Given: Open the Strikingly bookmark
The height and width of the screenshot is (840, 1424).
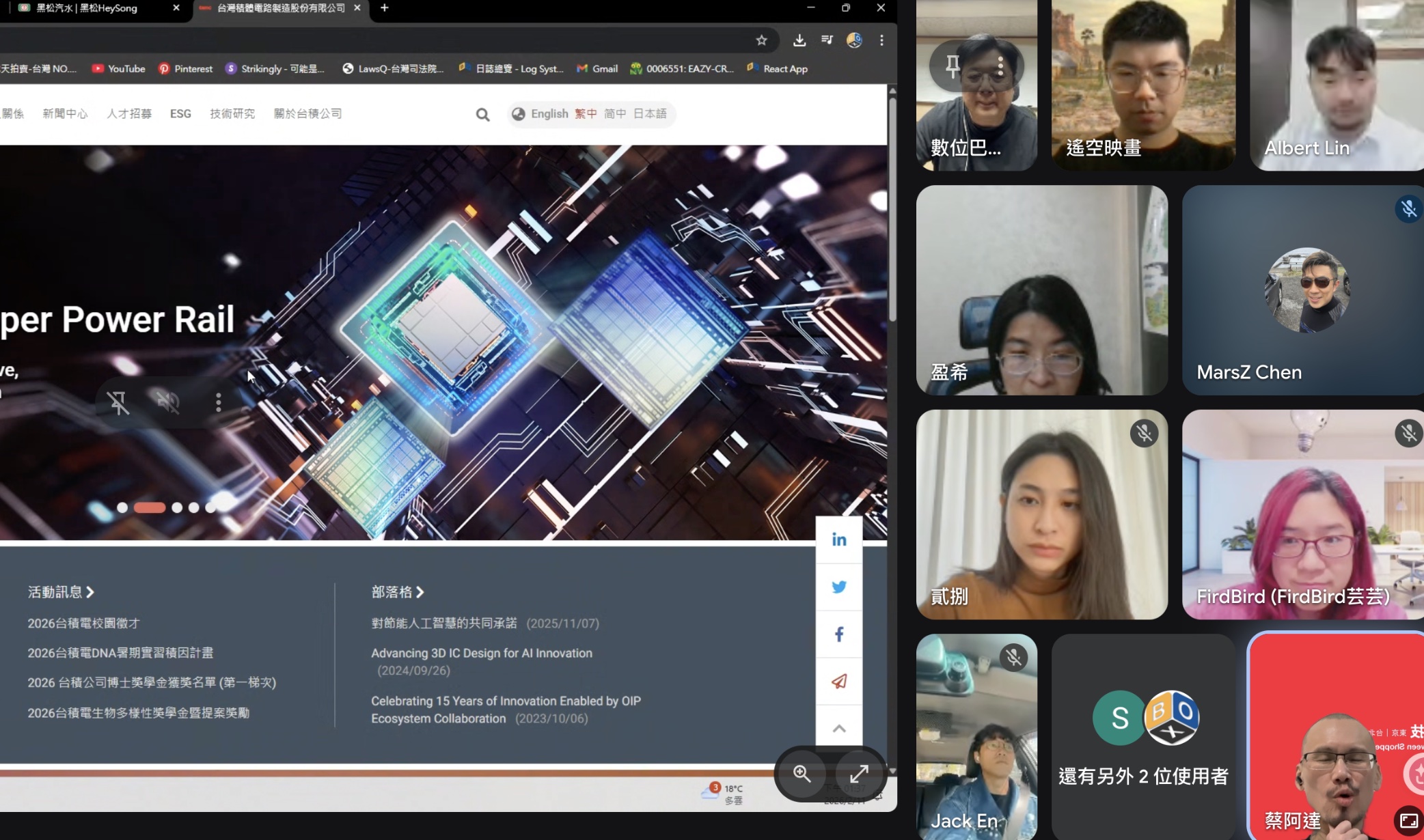Looking at the screenshot, I should tap(275, 68).
